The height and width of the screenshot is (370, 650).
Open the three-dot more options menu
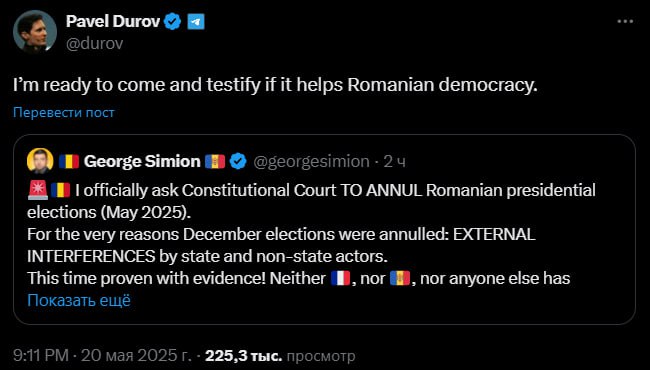[625, 21]
